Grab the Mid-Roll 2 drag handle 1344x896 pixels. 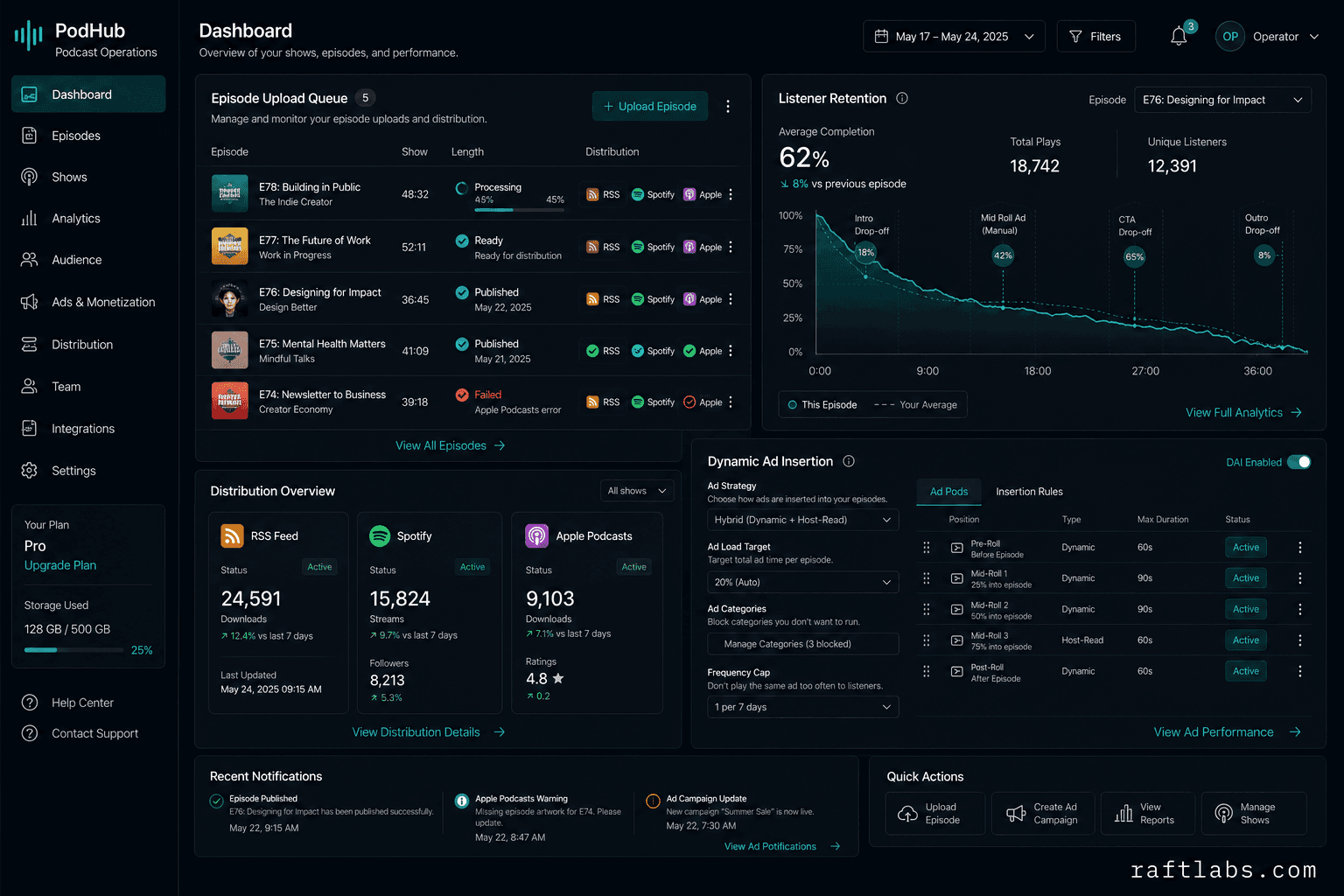(927, 609)
